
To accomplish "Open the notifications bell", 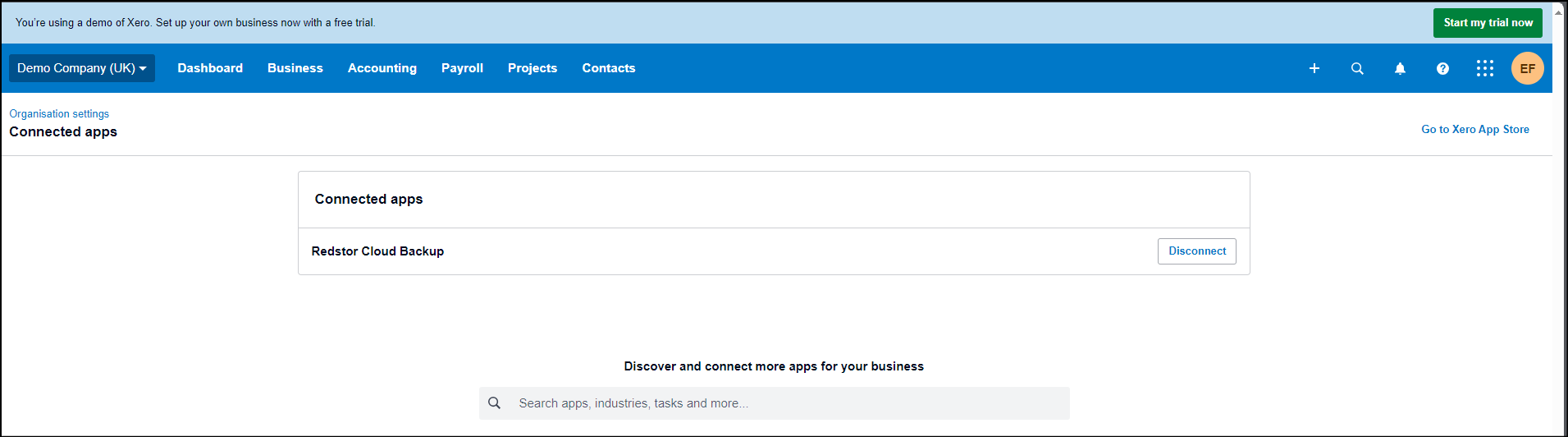I will click(x=1400, y=68).
